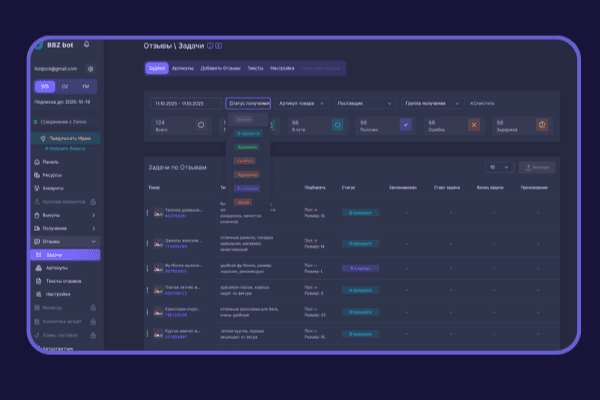This screenshot has width=600, height=400.
Task: Click the notification bell icon
Action: coord(87,44)
